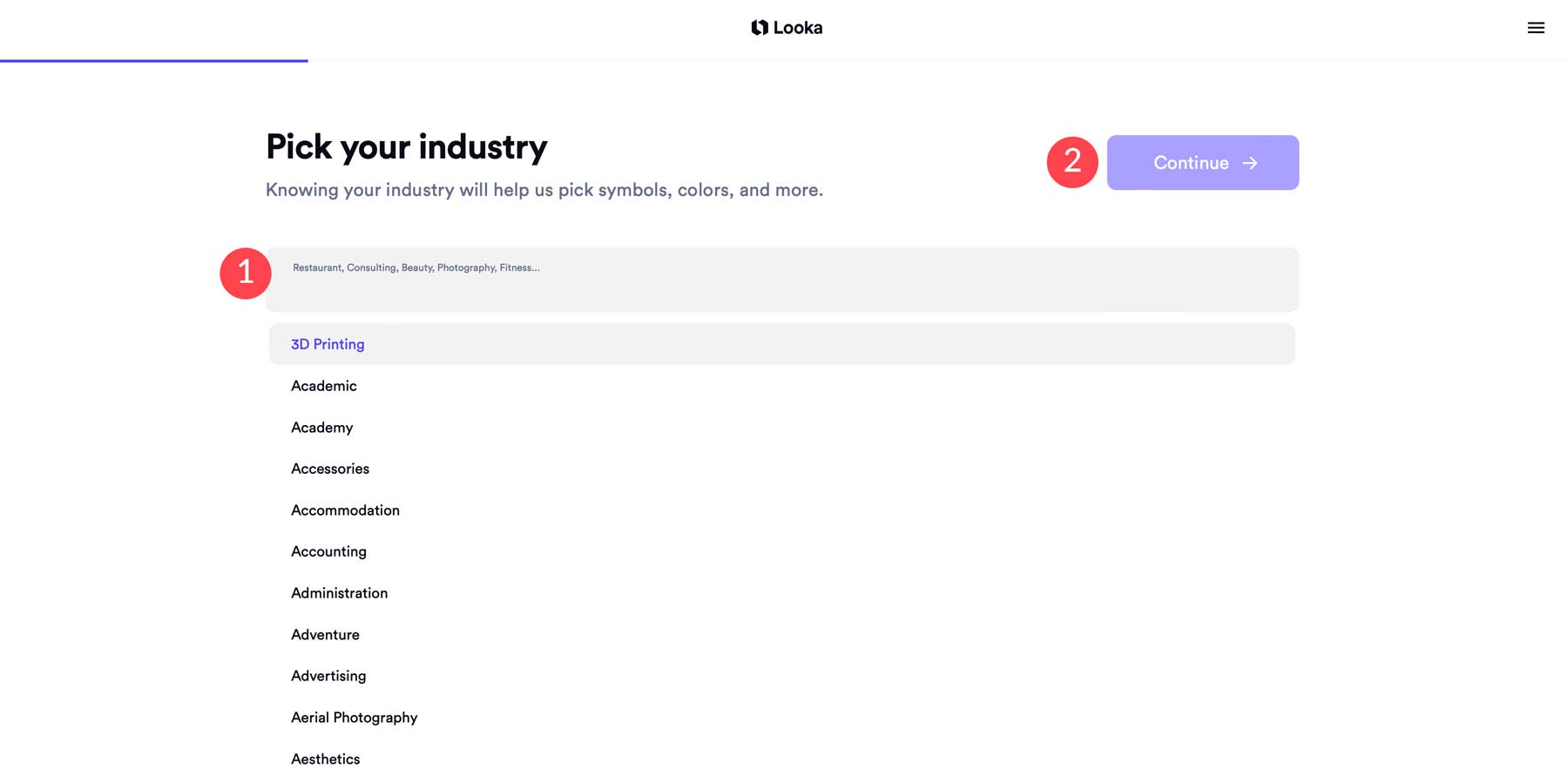1568x783 pixels.
Task: Select the Academic industry
Action: [x=323, y=386]
